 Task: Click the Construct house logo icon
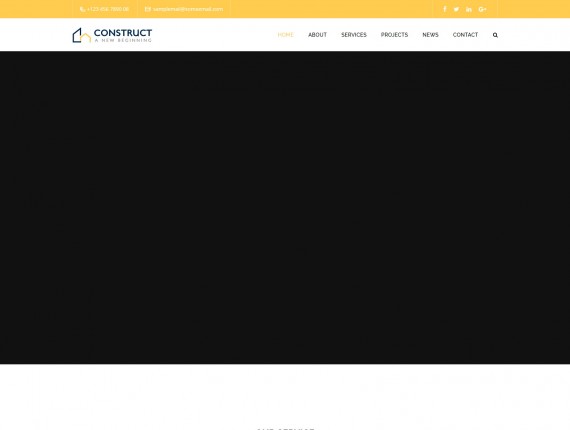[x=81, y=35]
